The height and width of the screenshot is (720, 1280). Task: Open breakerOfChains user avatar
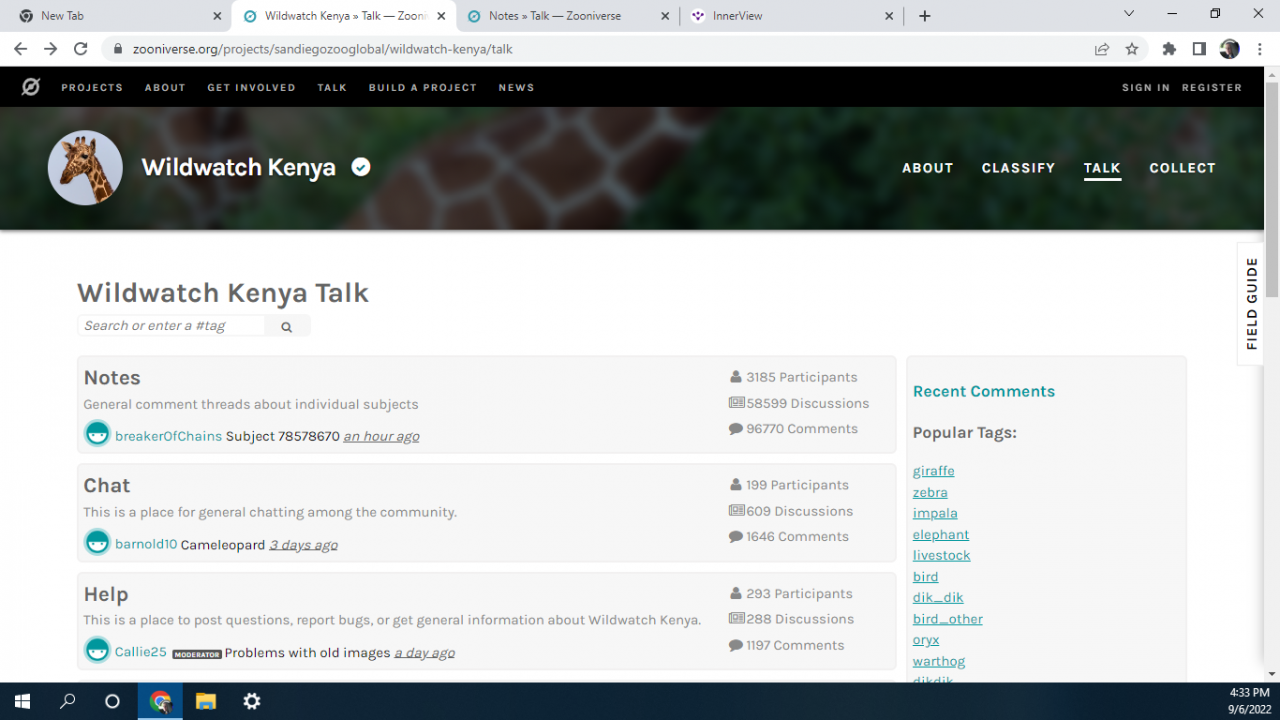pyautogui.click(x=97, y=433)
